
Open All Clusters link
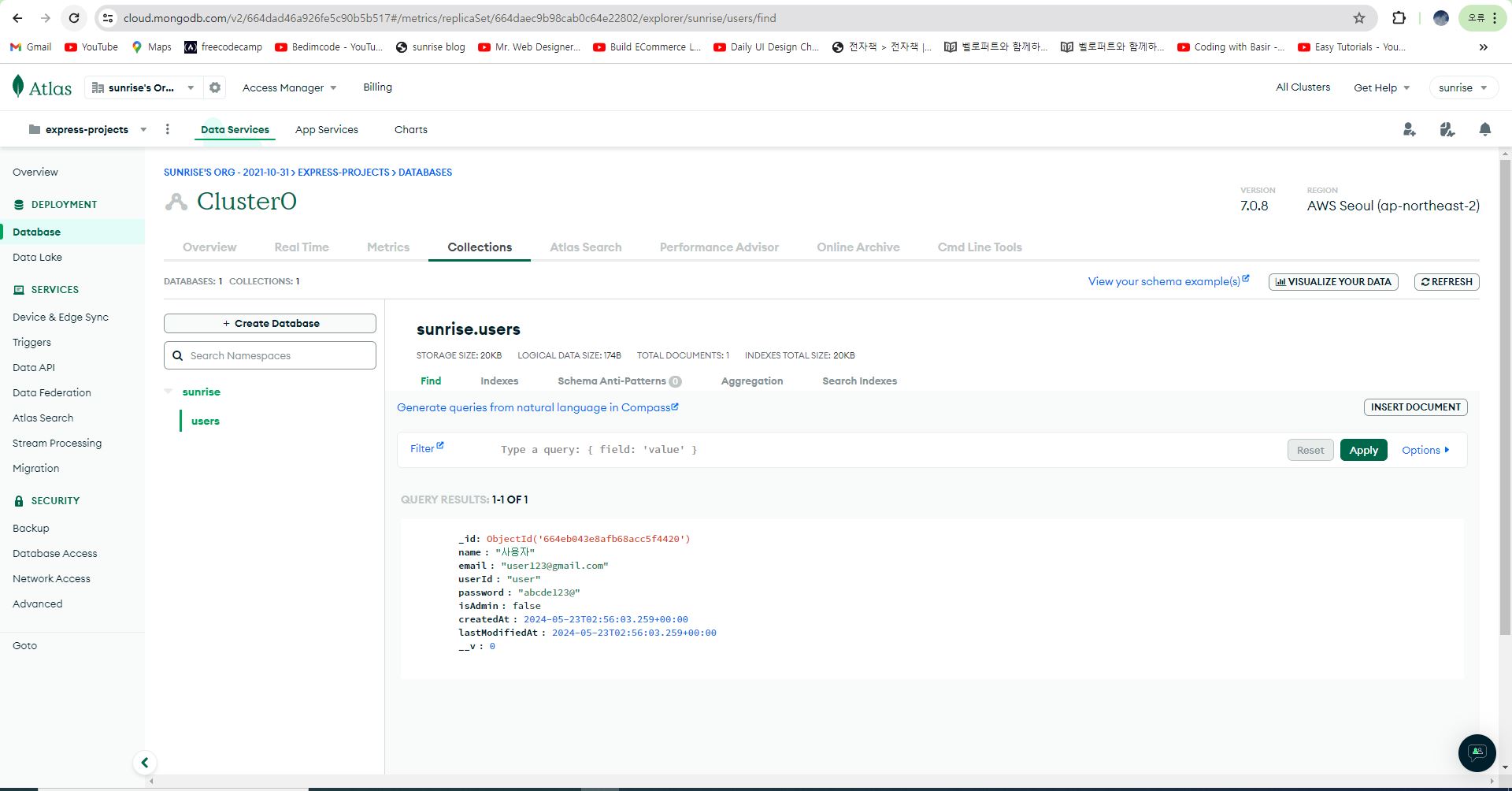1303,87
